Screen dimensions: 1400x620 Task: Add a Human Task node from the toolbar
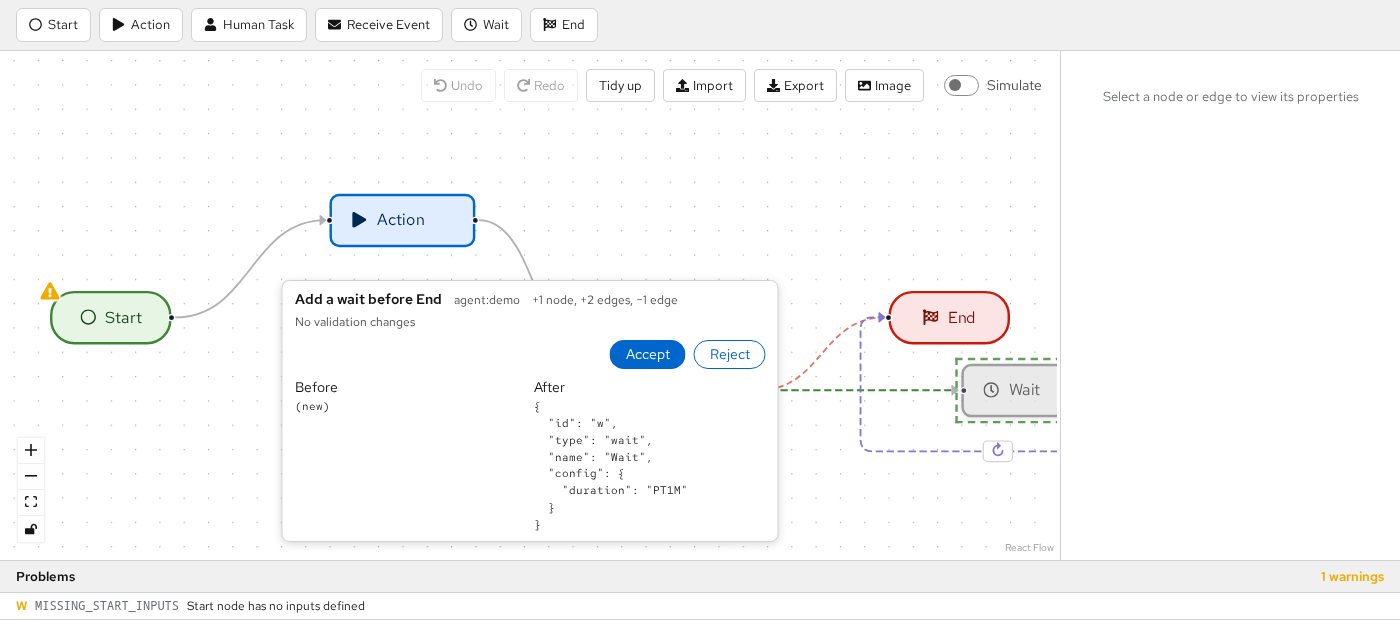click(x=249, y=25)
